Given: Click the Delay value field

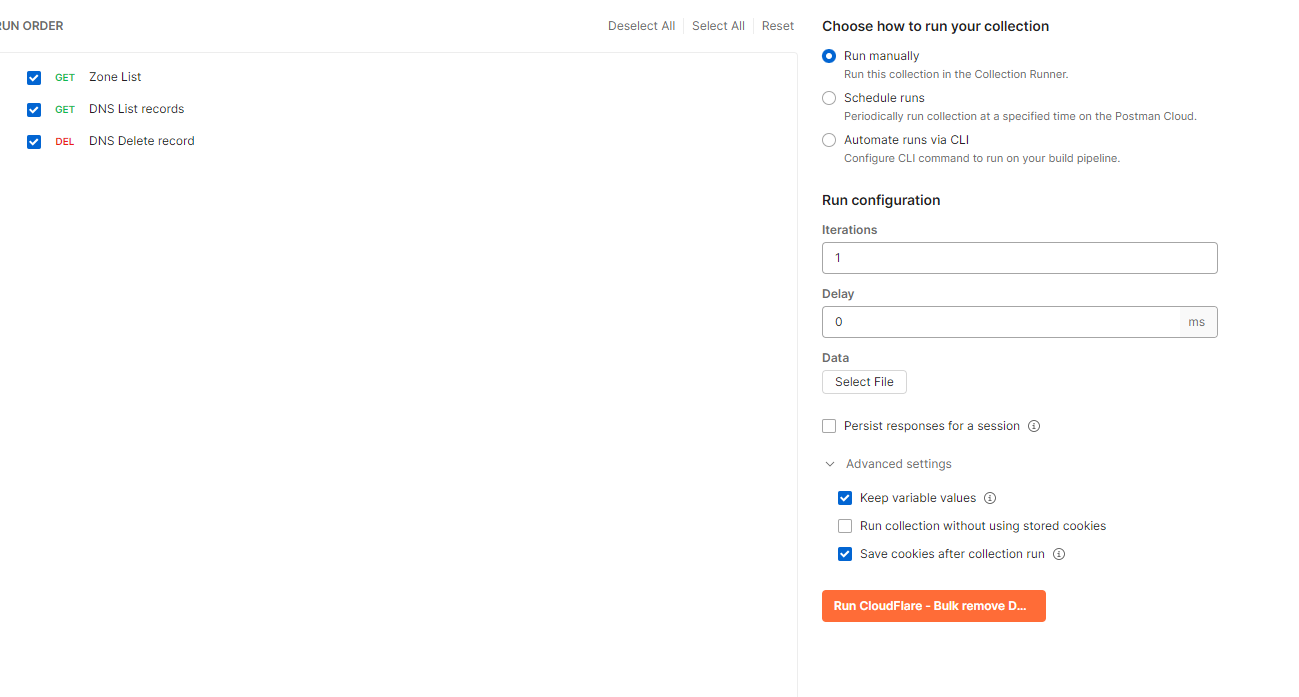Looking at the screenshot, I should [1000, 321].
